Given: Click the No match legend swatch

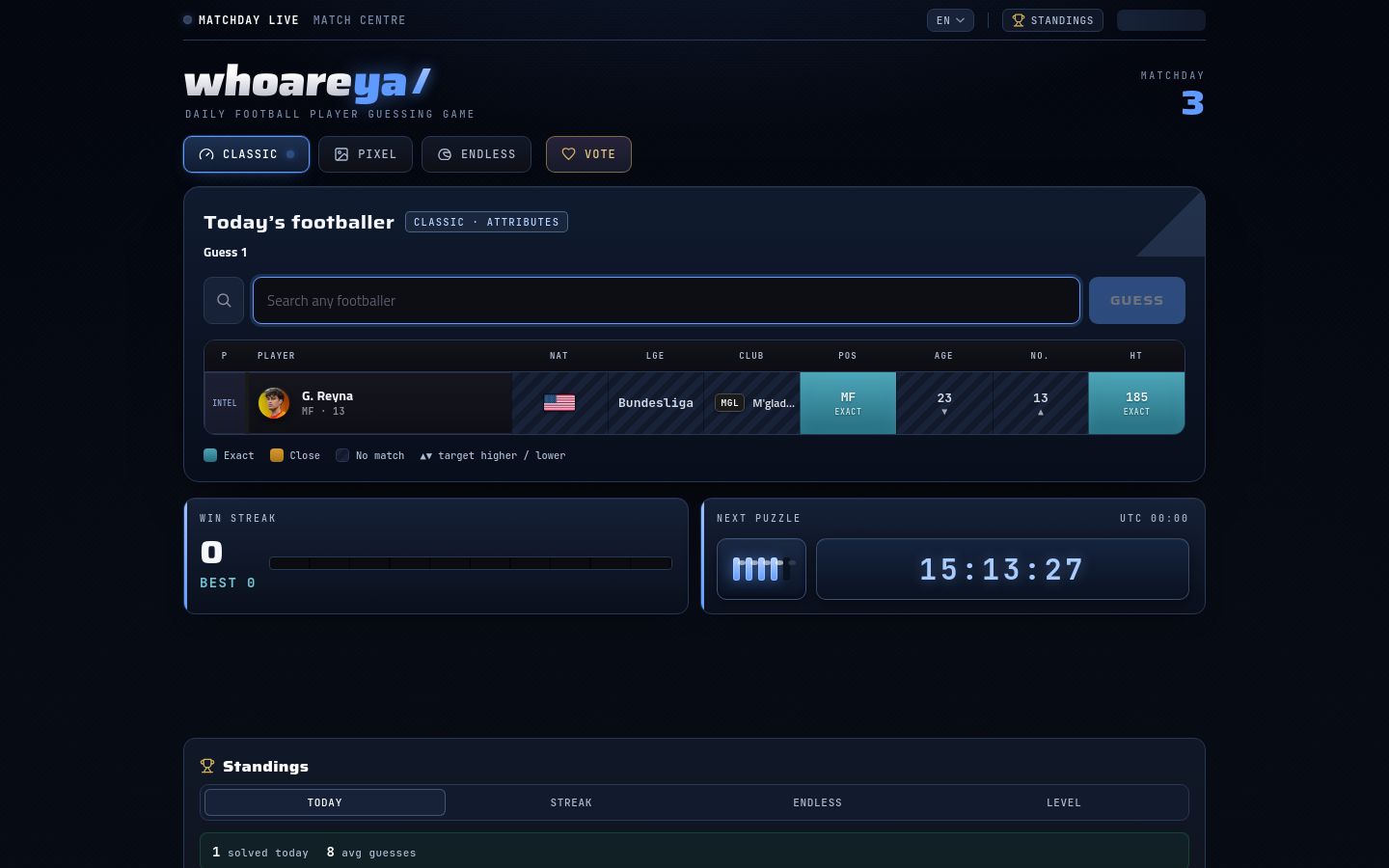Looking at the screenshot, I should (x=342, y=455).
